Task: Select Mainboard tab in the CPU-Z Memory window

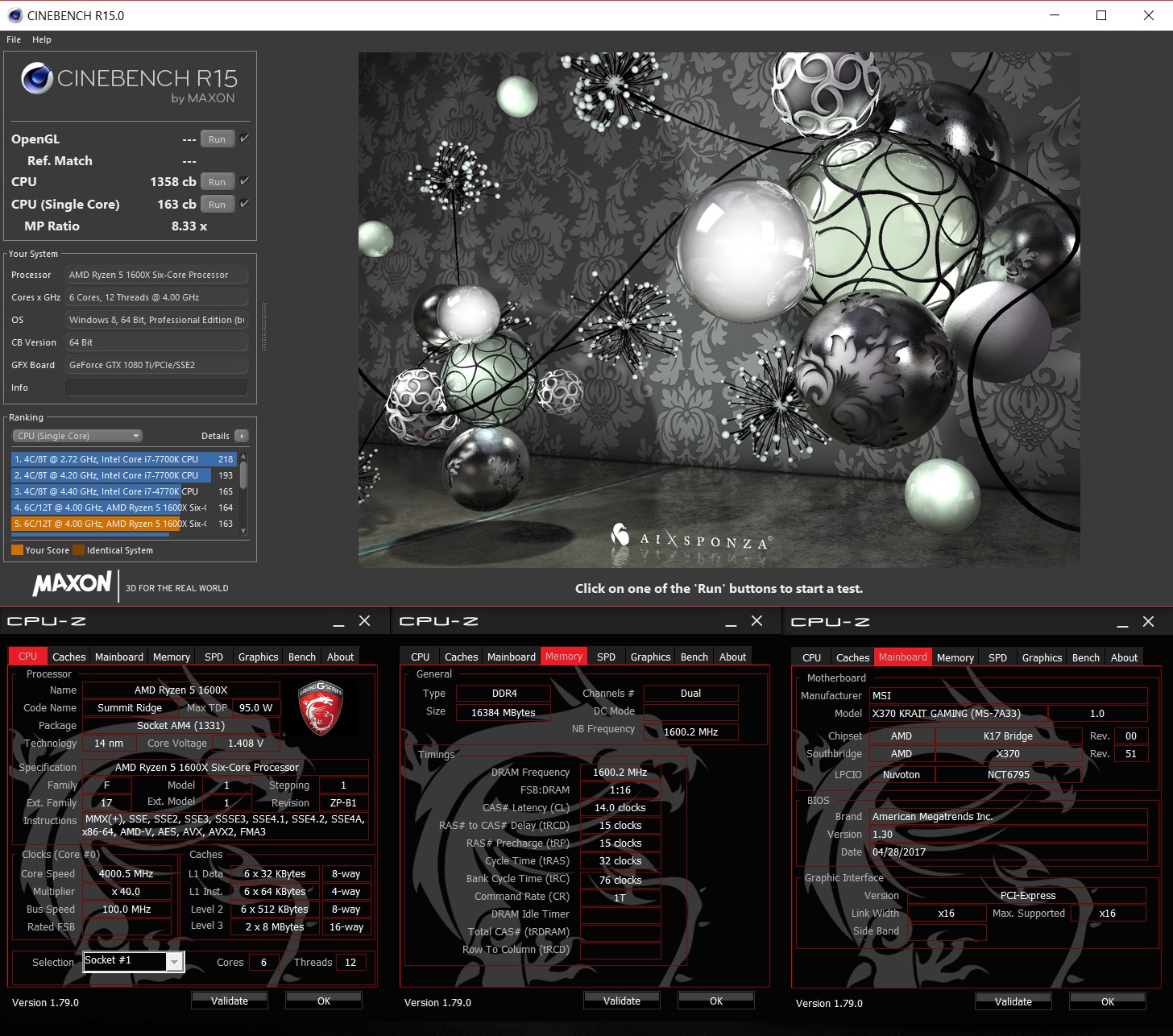Action: [x=512, y=657]
